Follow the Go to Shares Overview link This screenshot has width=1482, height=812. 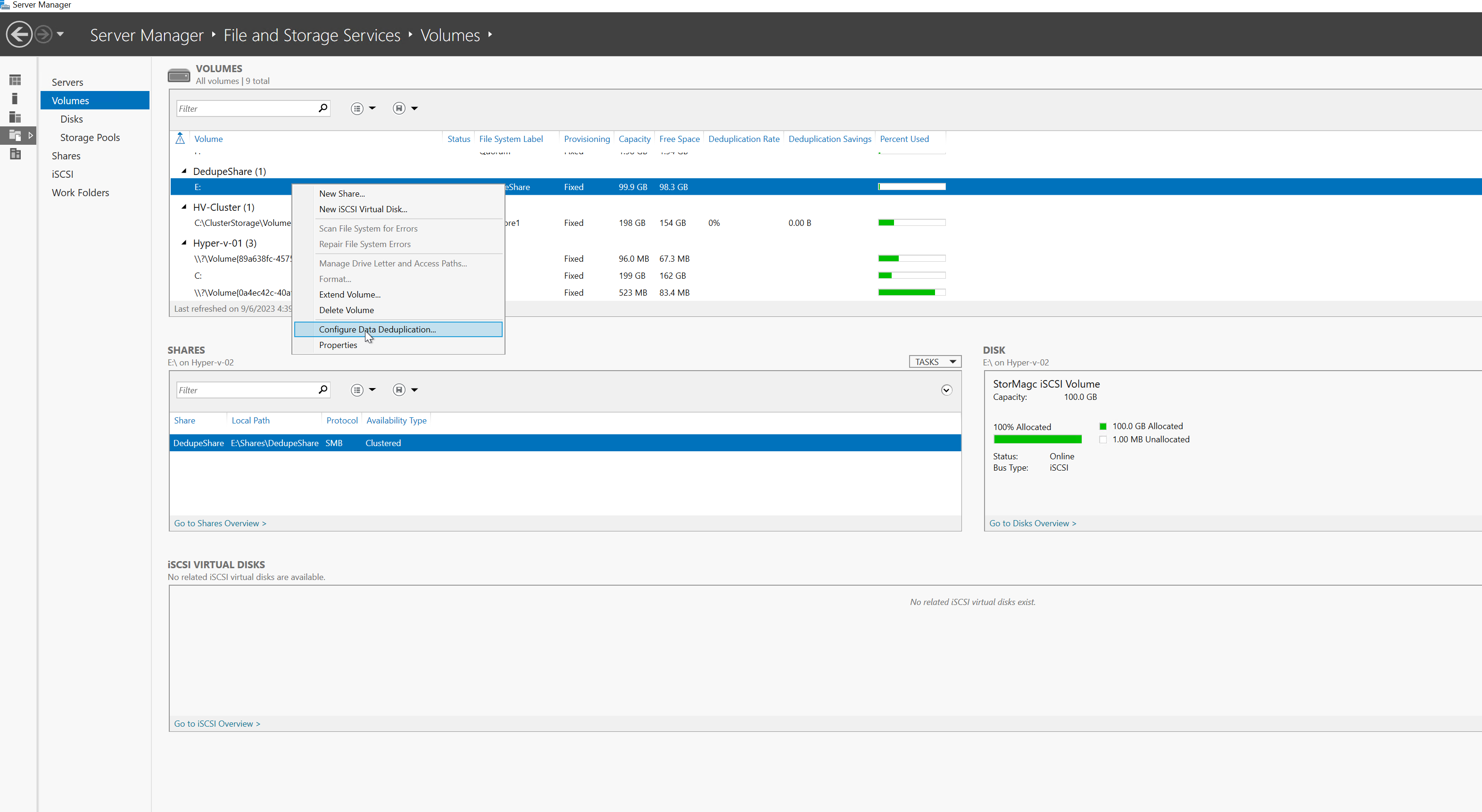click(220, 523)
